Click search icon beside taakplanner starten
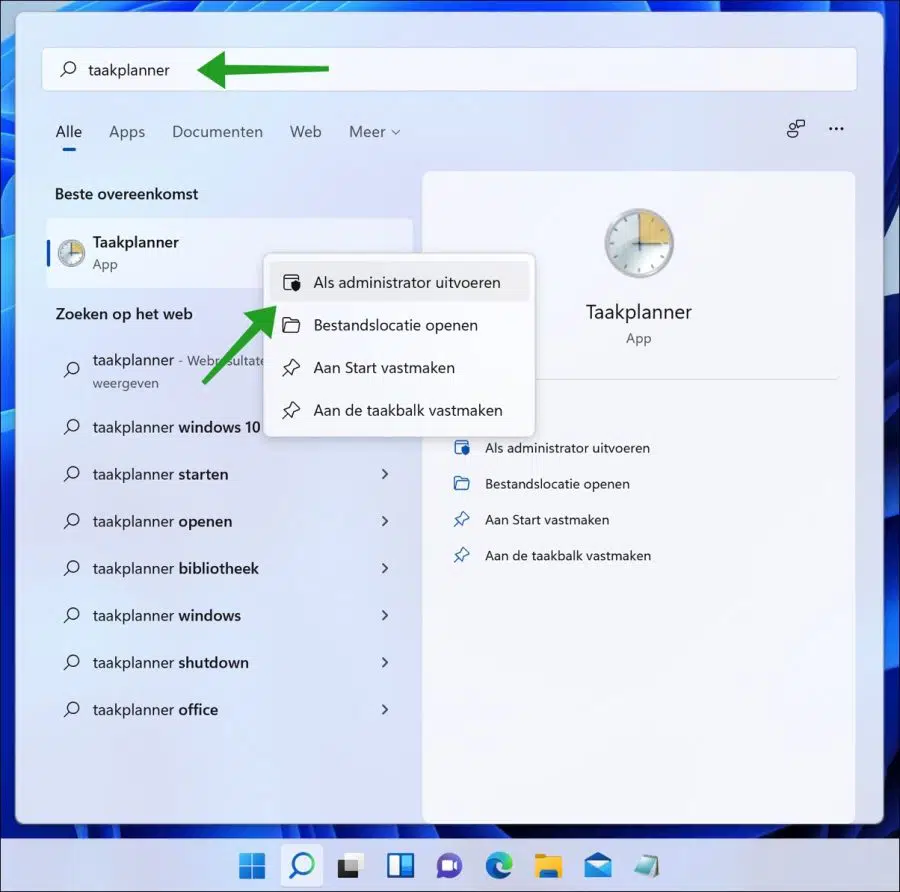 pyautogui.click(x=72, y=474)
